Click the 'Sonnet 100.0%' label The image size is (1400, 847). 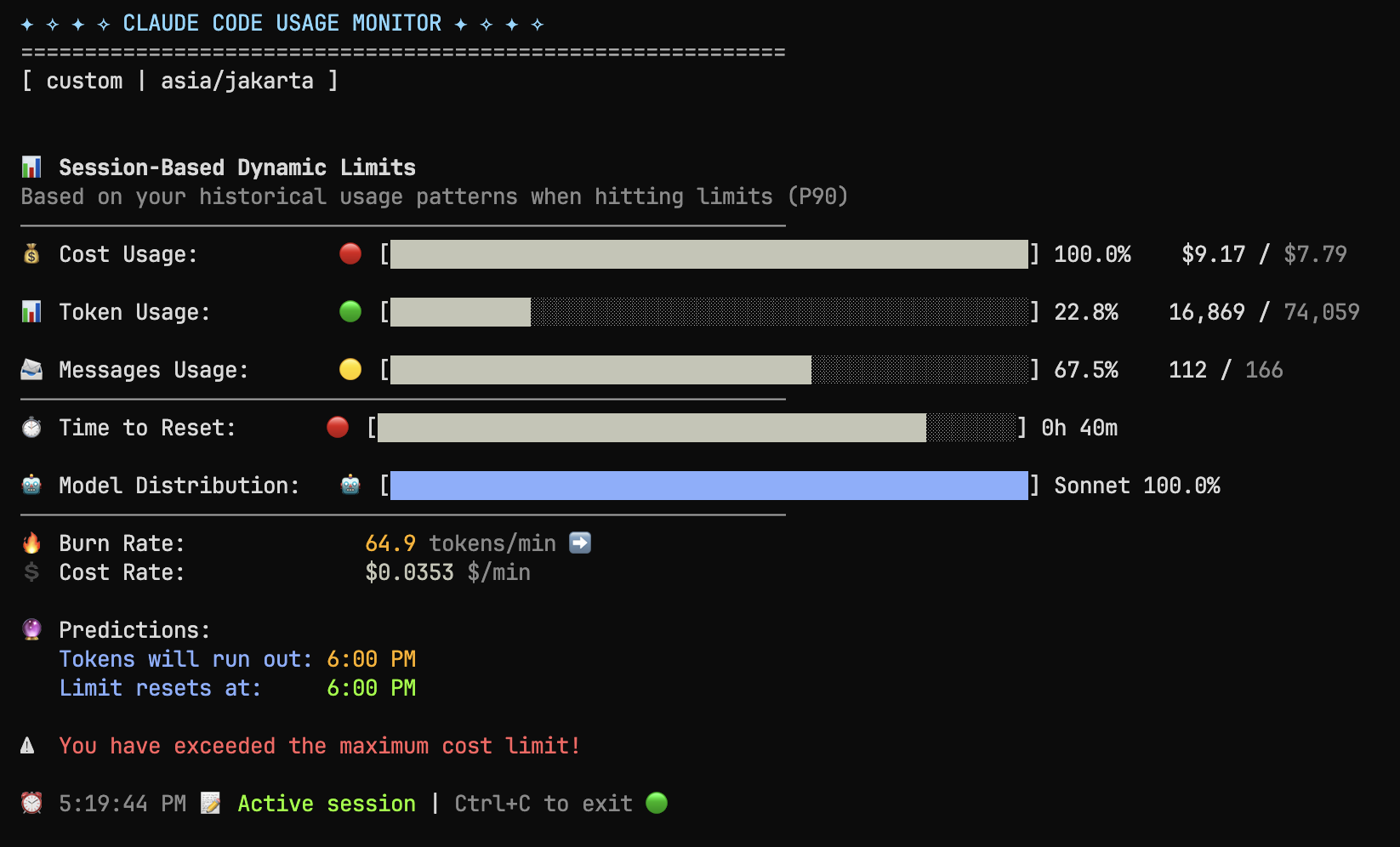click(1137, 486)
